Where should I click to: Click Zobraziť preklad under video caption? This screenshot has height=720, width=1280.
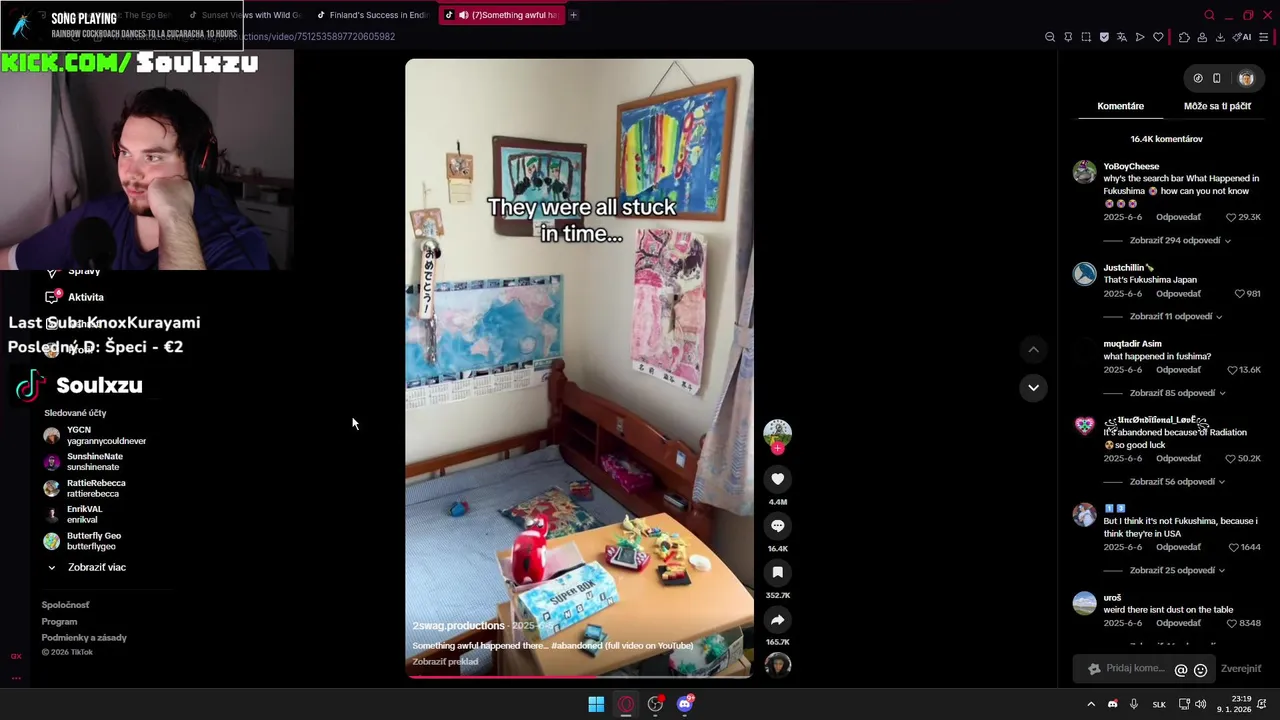(445, 662)
